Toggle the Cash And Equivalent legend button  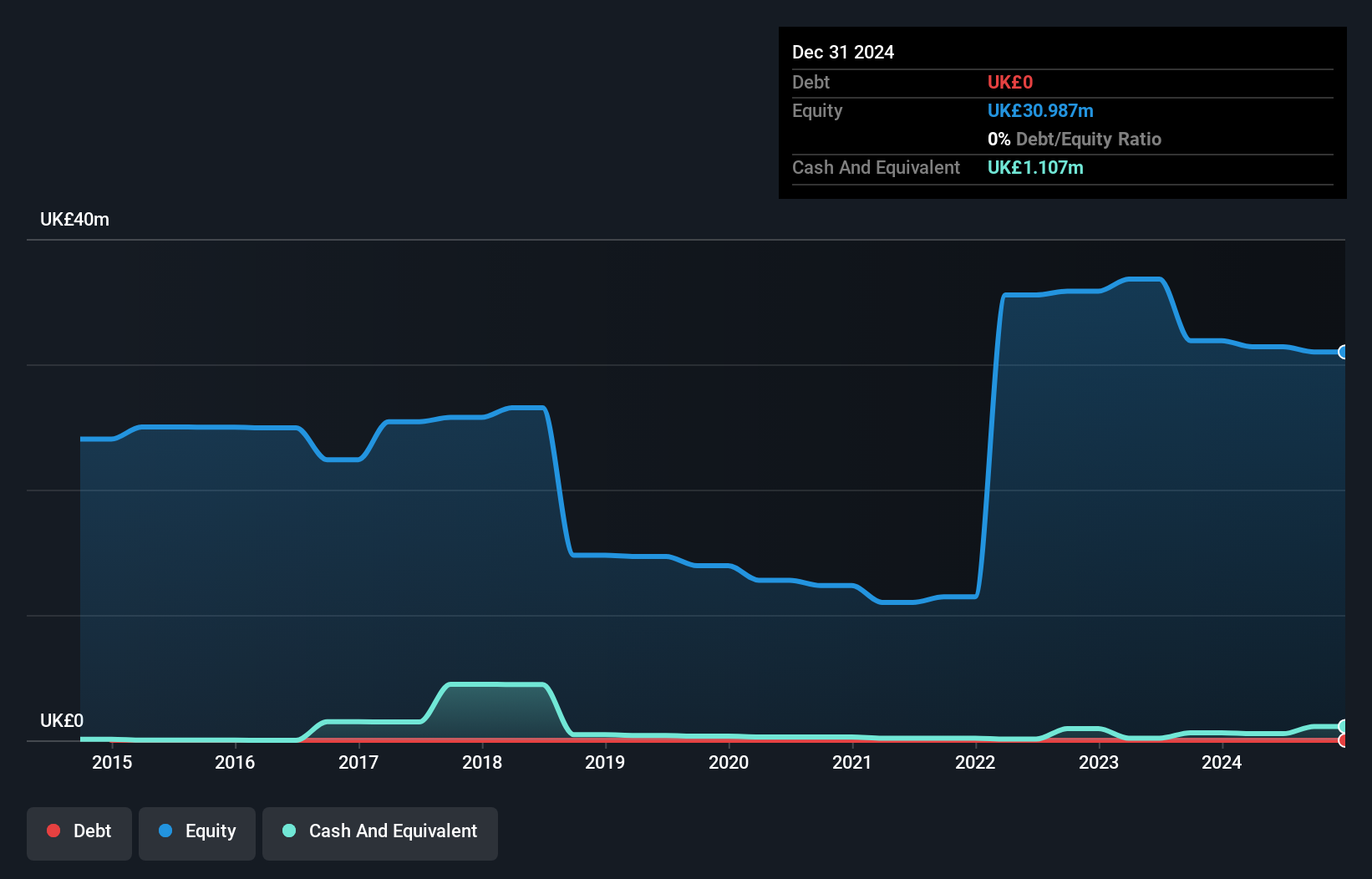click(x=380, y=833)
